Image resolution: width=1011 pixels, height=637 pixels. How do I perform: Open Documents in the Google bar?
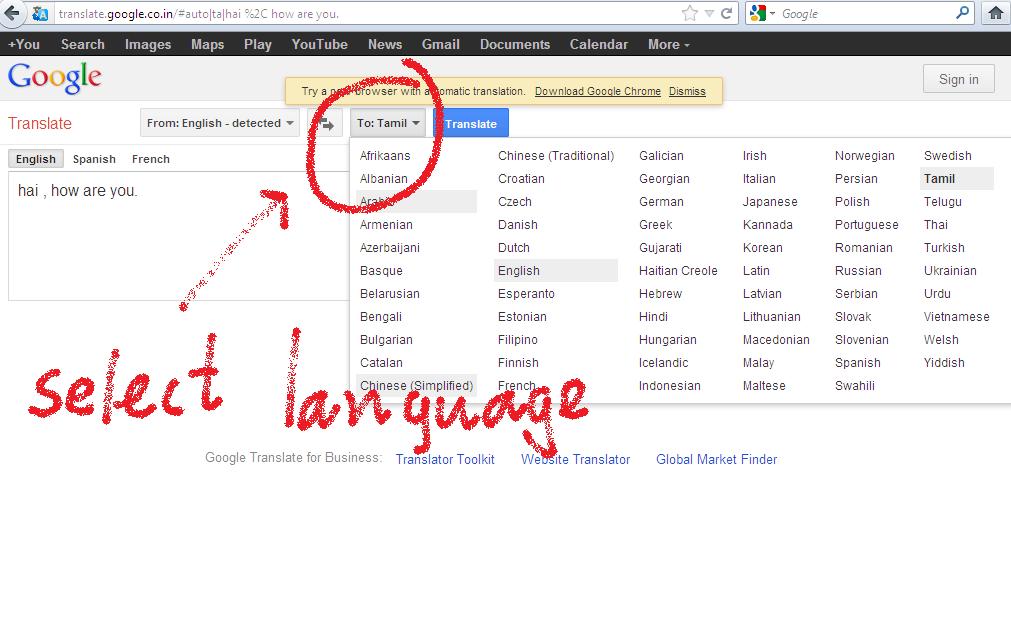click(x=515, y=44)
